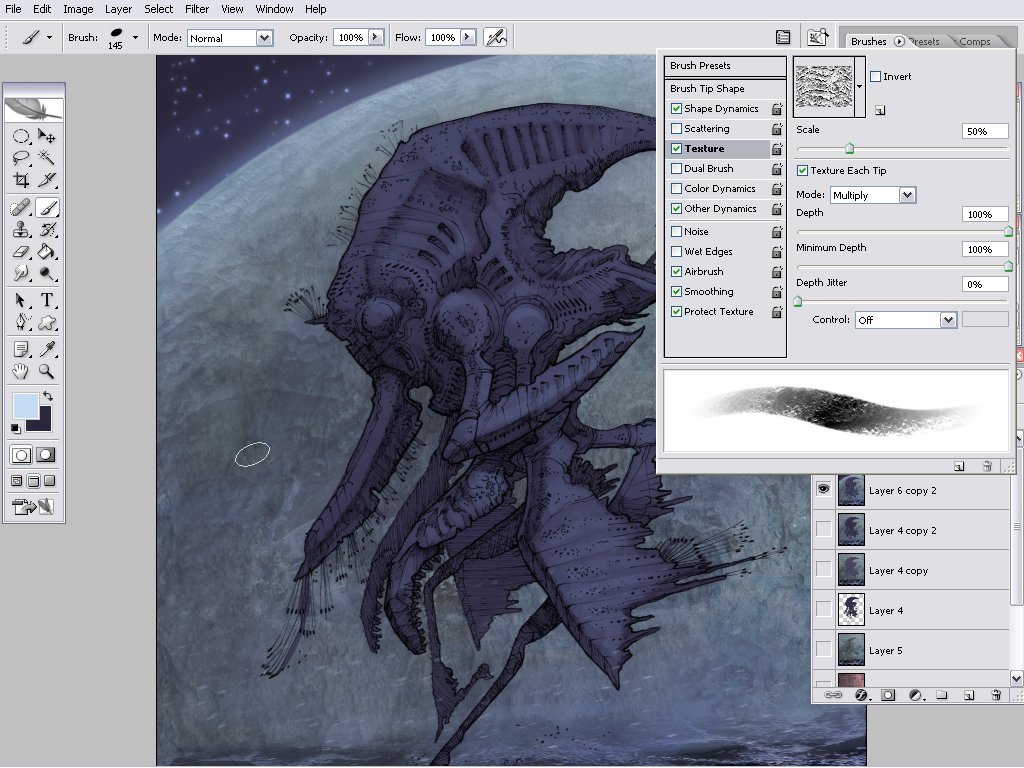Image resolution: width=1024 pixels, height=768 pixels.
Task: Select the Slice tool
Action: (x=46, y=179)
